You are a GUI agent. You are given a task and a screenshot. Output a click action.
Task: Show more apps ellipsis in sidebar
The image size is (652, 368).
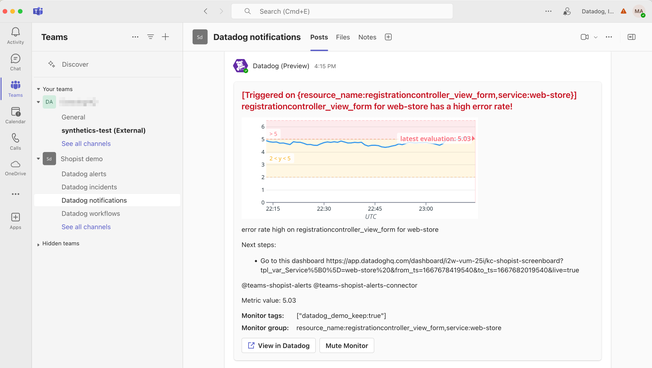[x=15, y=194]
